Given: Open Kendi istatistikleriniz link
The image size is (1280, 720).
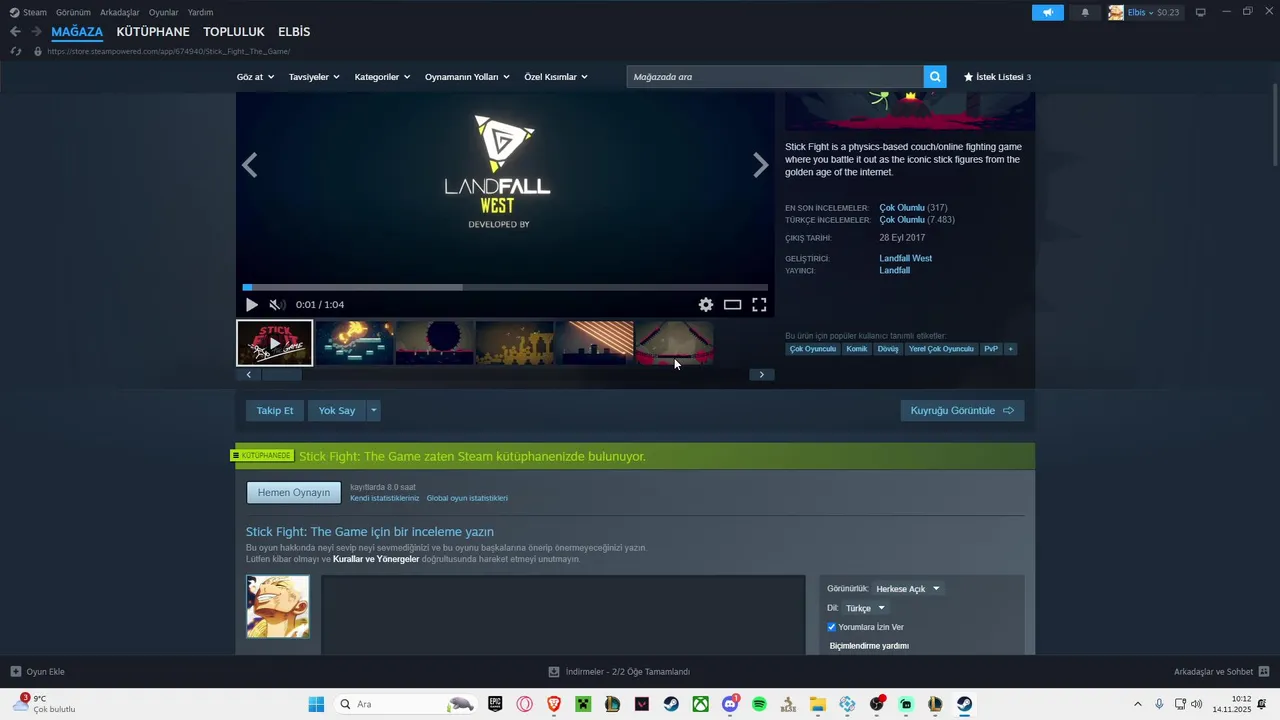Looking at the screenshot, I should 385,498.
